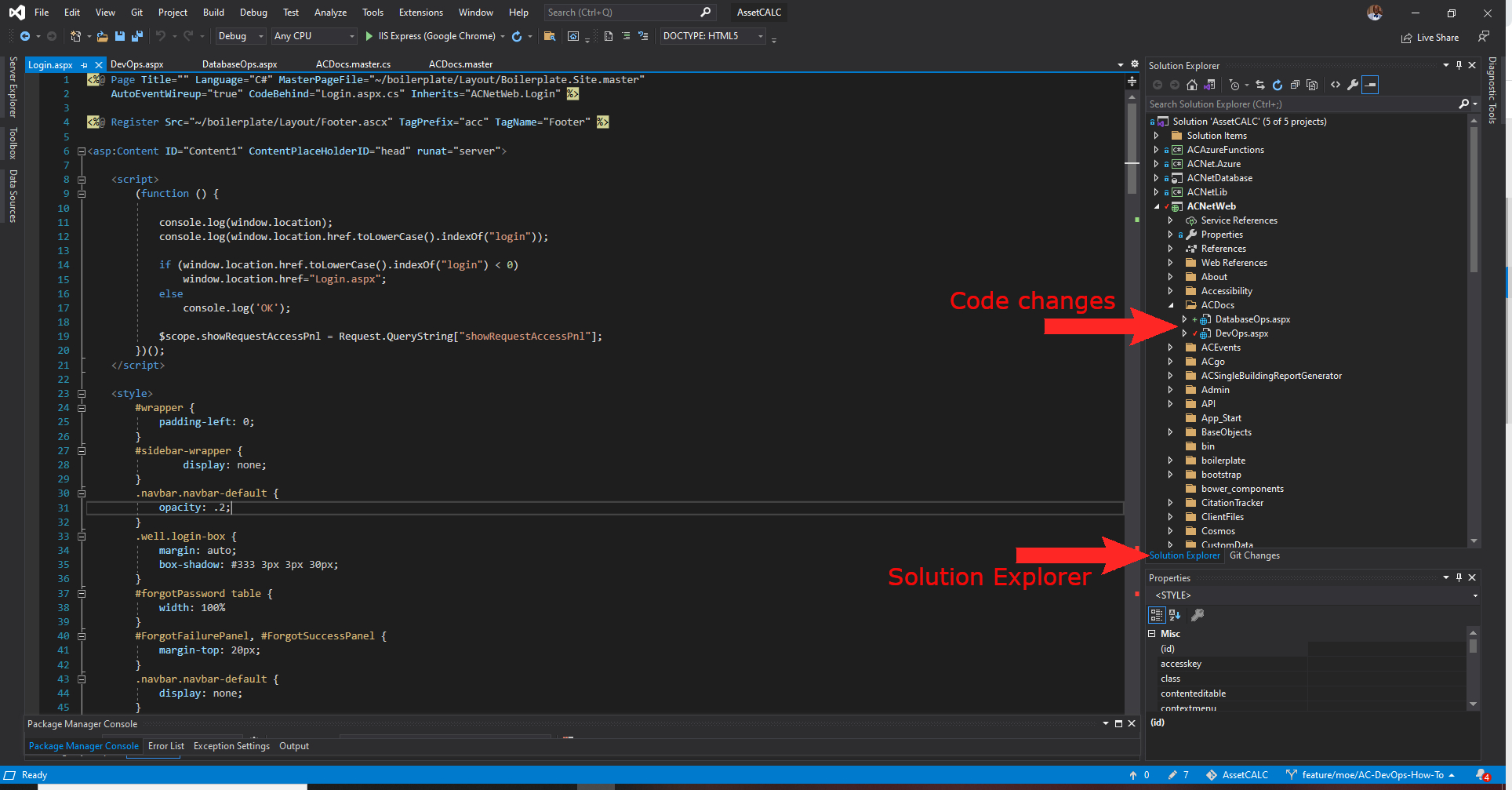1512x790 pixels.
Task: Switch to the ACDocs.master.cs tab
Action: click(353, 64)
